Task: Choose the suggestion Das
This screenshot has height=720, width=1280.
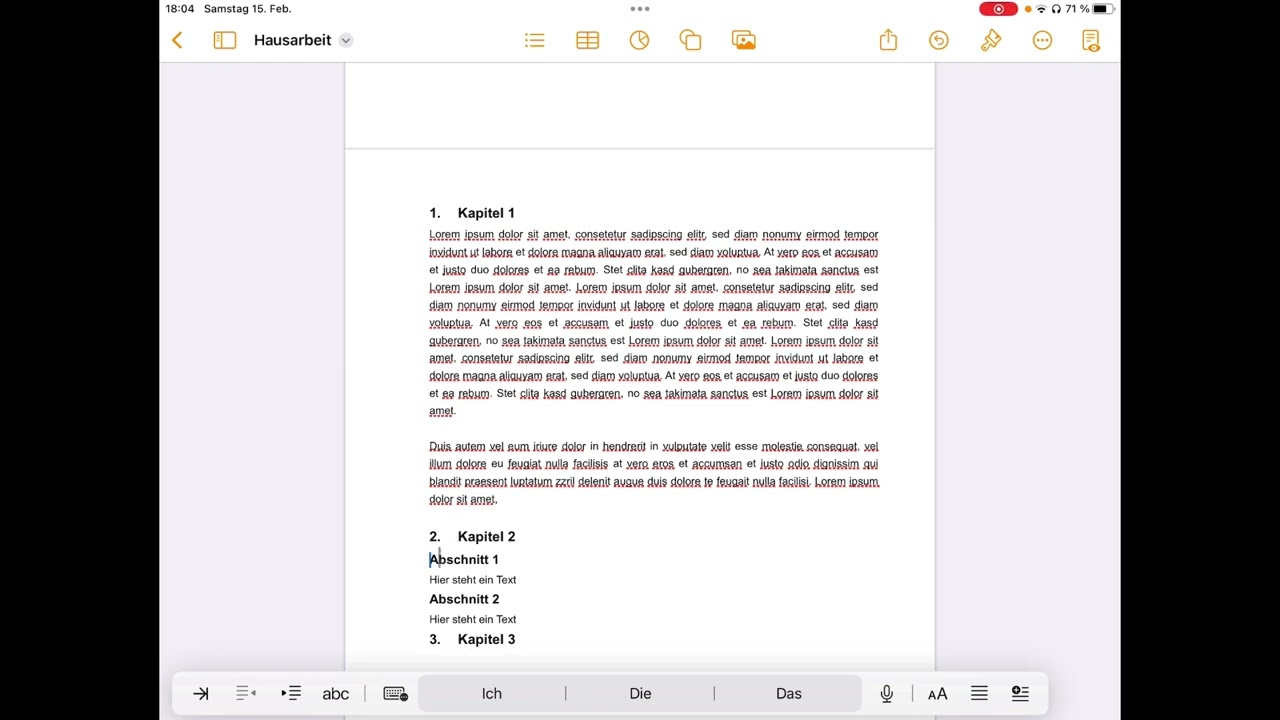Action: (x=789, y=693)
